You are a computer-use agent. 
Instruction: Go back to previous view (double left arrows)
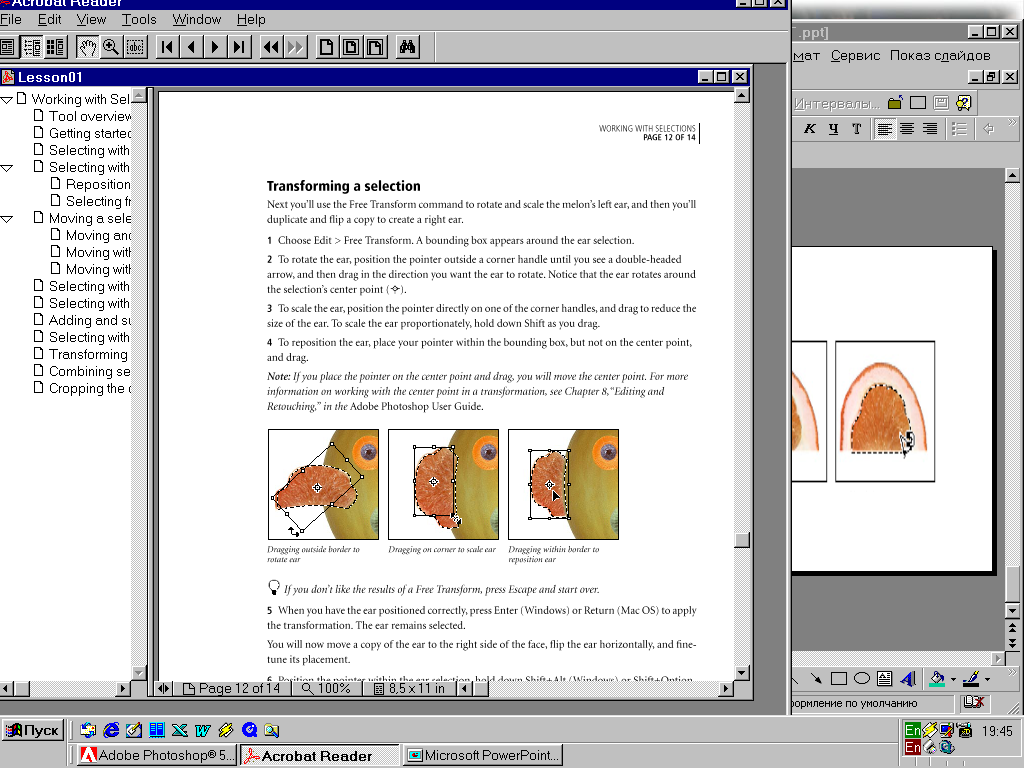click(x=271, y=47)
